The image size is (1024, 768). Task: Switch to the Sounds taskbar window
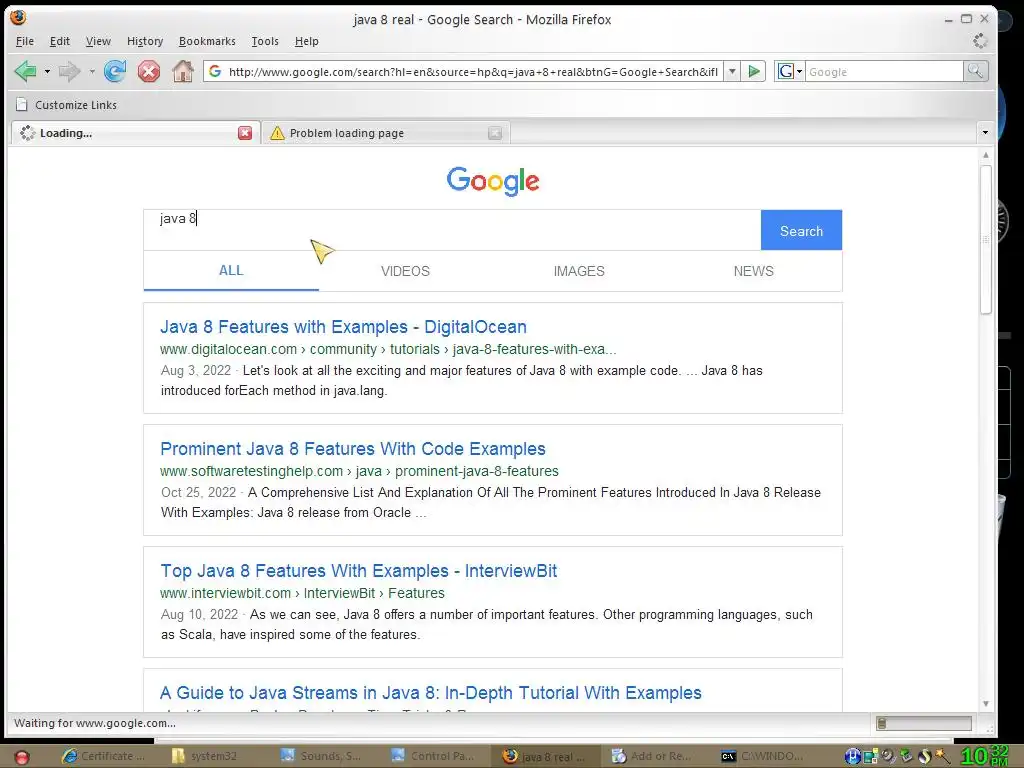(321, 756)
